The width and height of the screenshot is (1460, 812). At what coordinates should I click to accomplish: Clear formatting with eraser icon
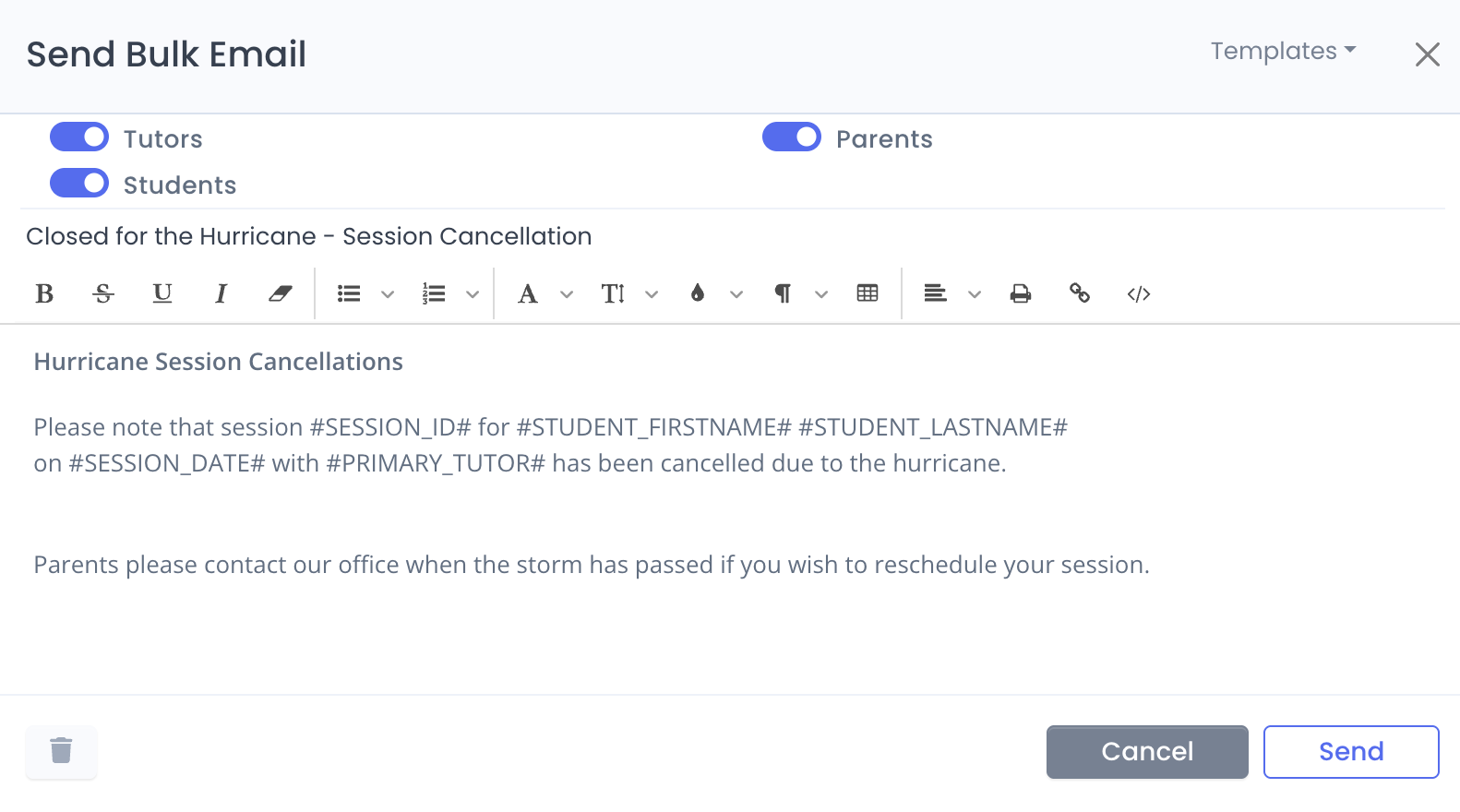tap(281, 293)
